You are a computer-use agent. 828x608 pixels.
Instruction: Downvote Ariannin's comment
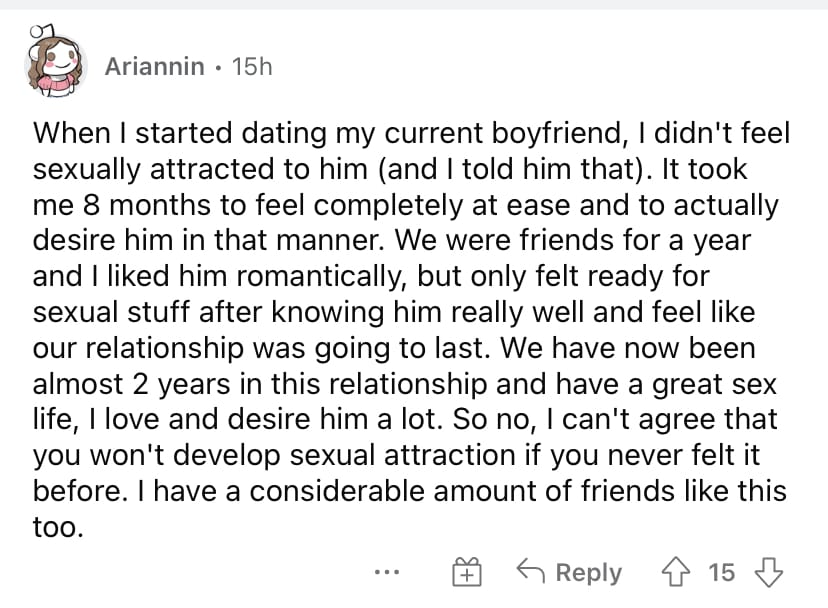pos(768,573)
